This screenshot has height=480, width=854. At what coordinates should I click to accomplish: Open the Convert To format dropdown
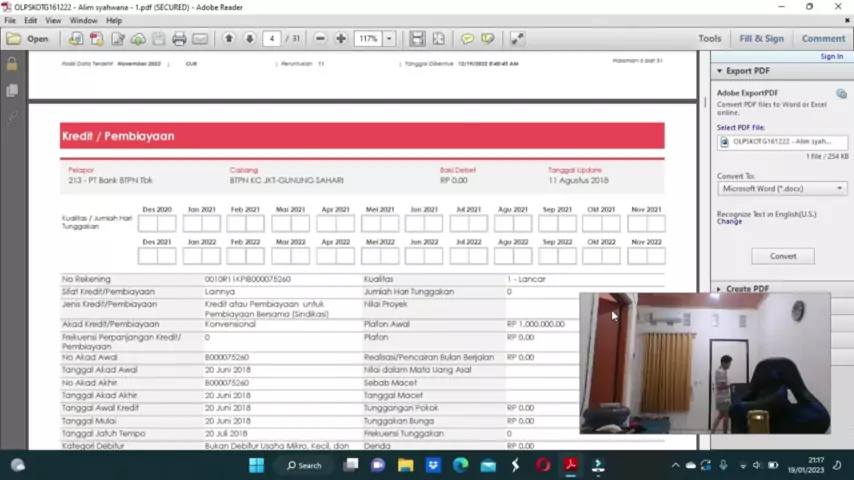(782, 188)
